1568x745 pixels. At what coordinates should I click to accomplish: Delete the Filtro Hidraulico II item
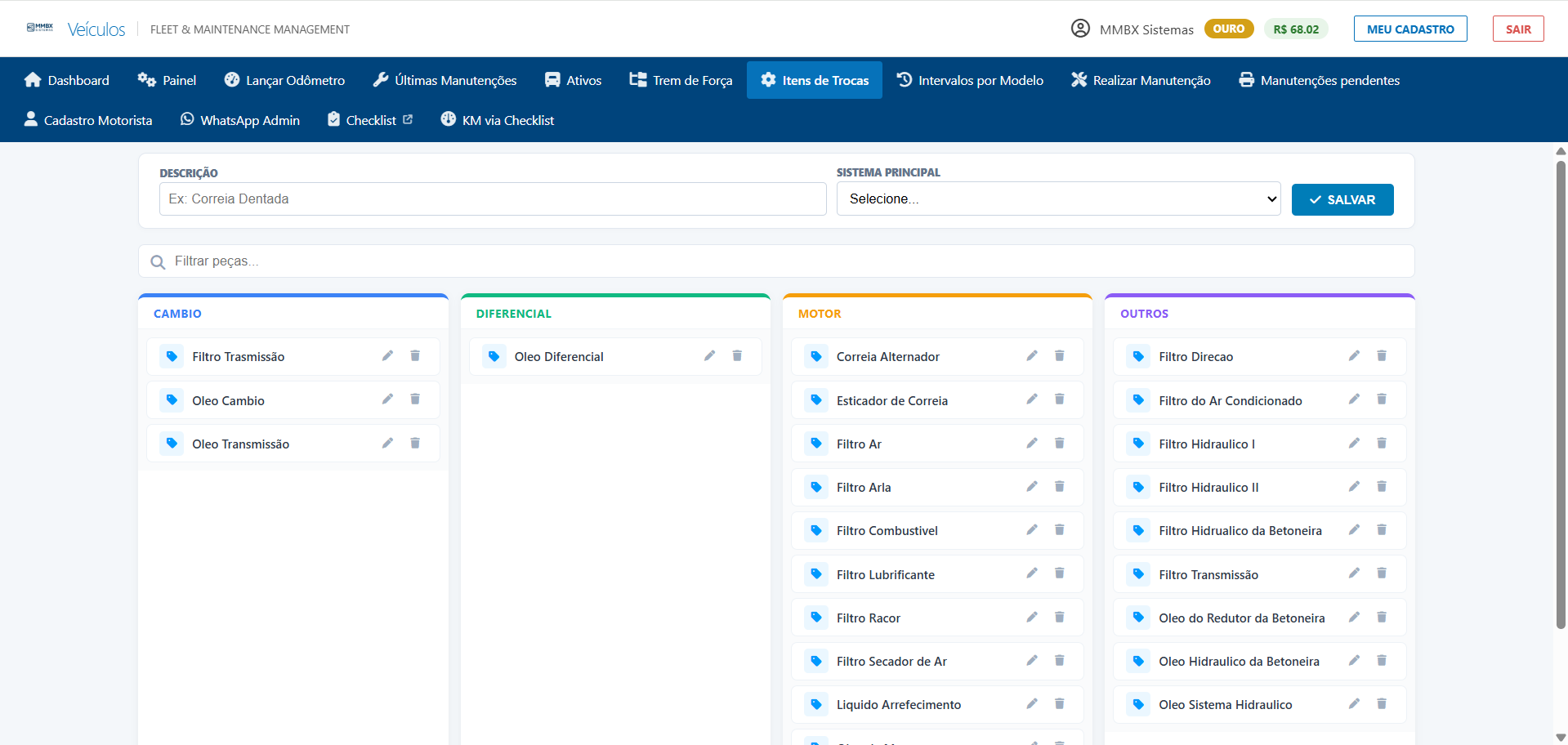coord(1382,486)
